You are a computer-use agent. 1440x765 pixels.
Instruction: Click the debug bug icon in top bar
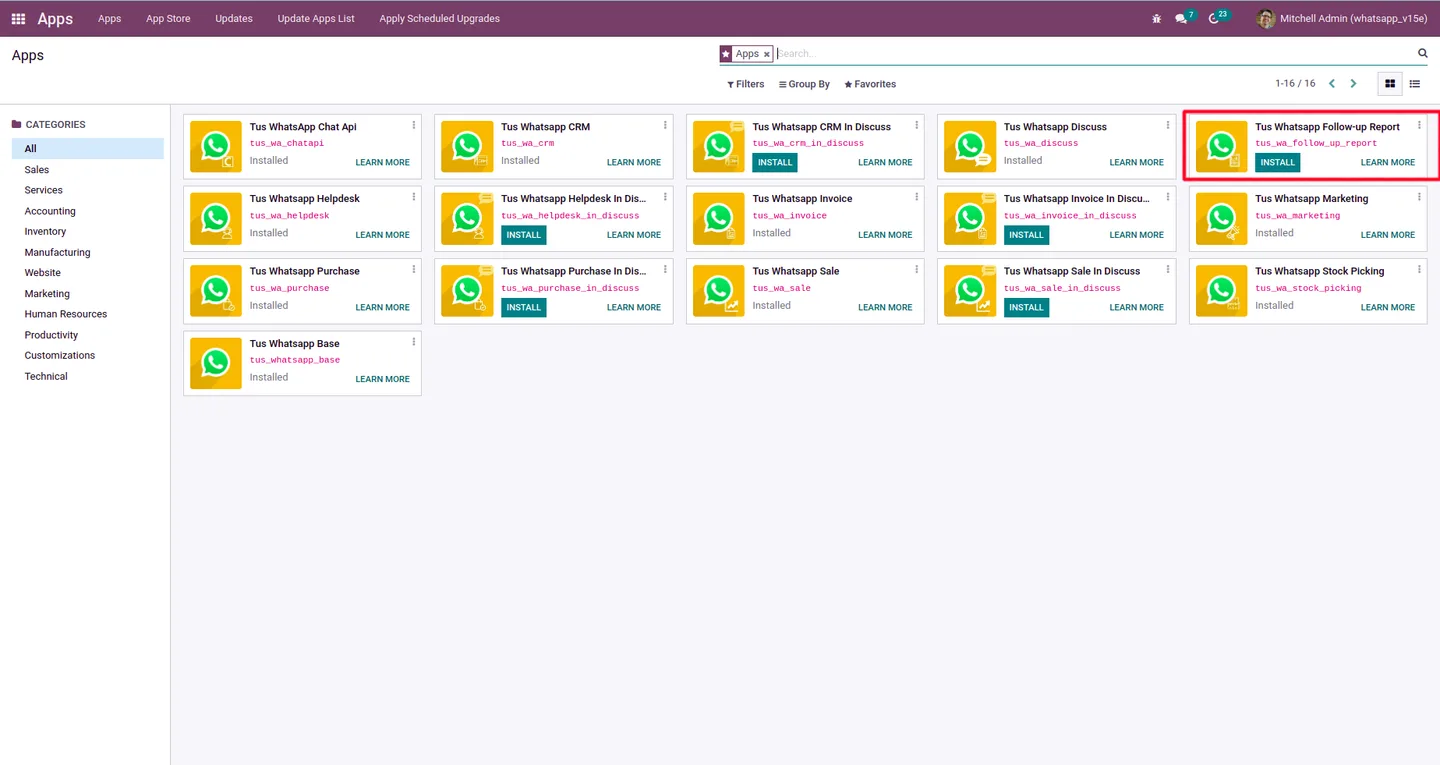click(1157, 18)
